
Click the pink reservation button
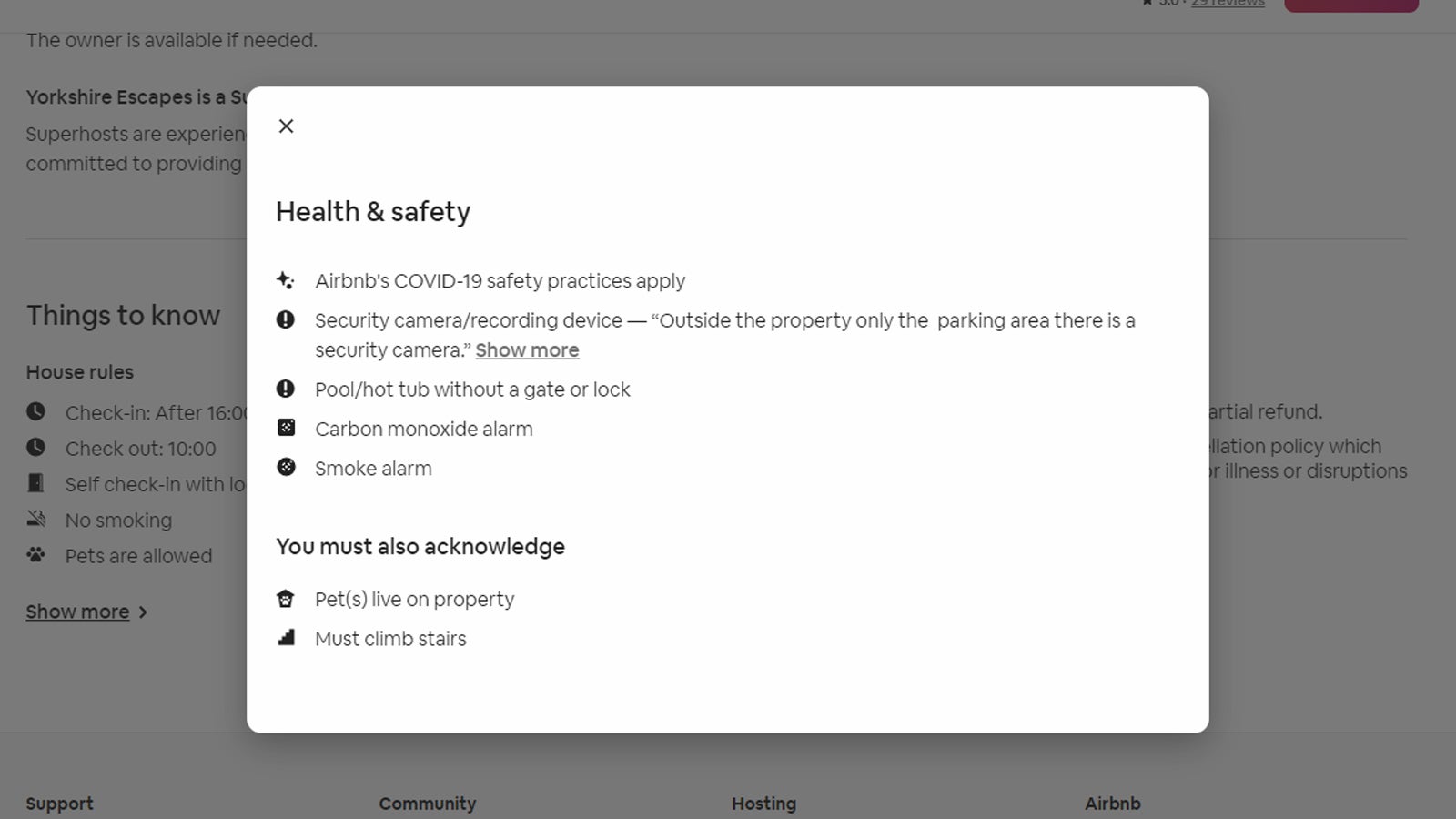click(x=1351, y=4)
